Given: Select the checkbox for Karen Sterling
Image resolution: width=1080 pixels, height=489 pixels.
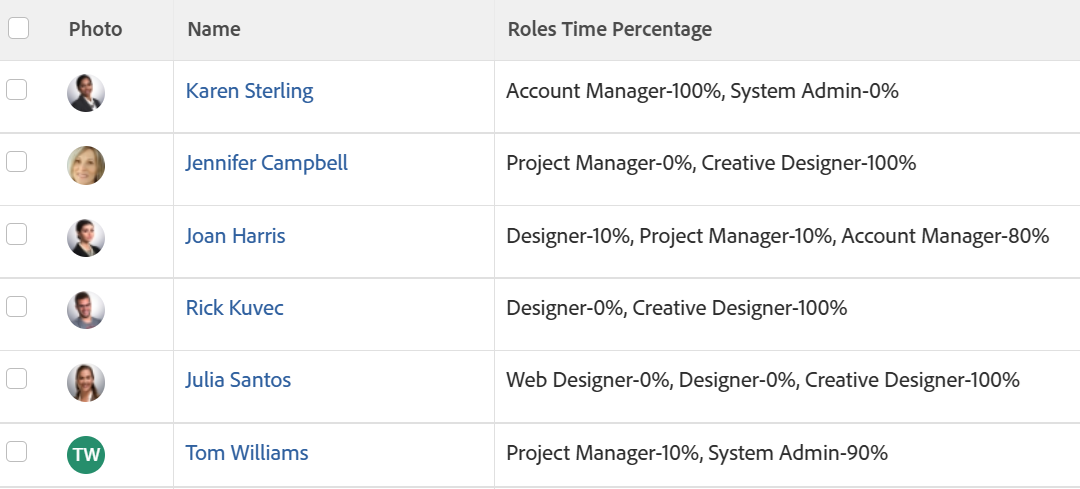Looking at the screenshot, I should point(17,90).
